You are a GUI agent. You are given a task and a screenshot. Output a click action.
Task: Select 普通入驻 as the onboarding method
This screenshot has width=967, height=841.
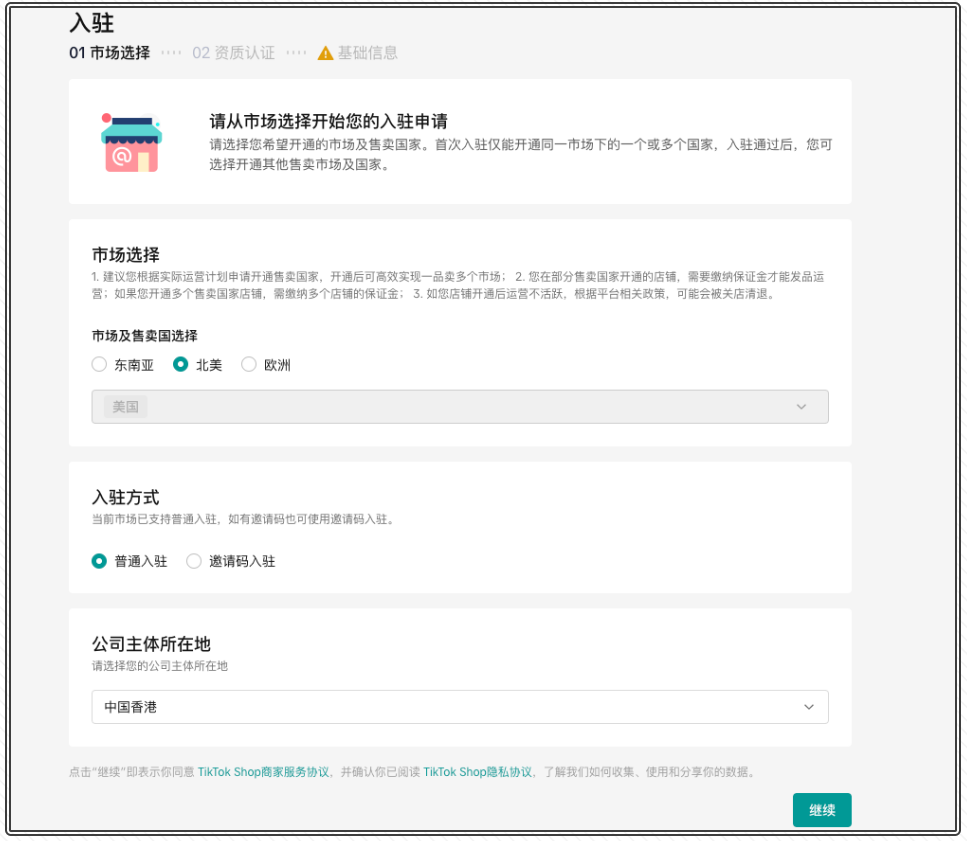coord(99,561)
